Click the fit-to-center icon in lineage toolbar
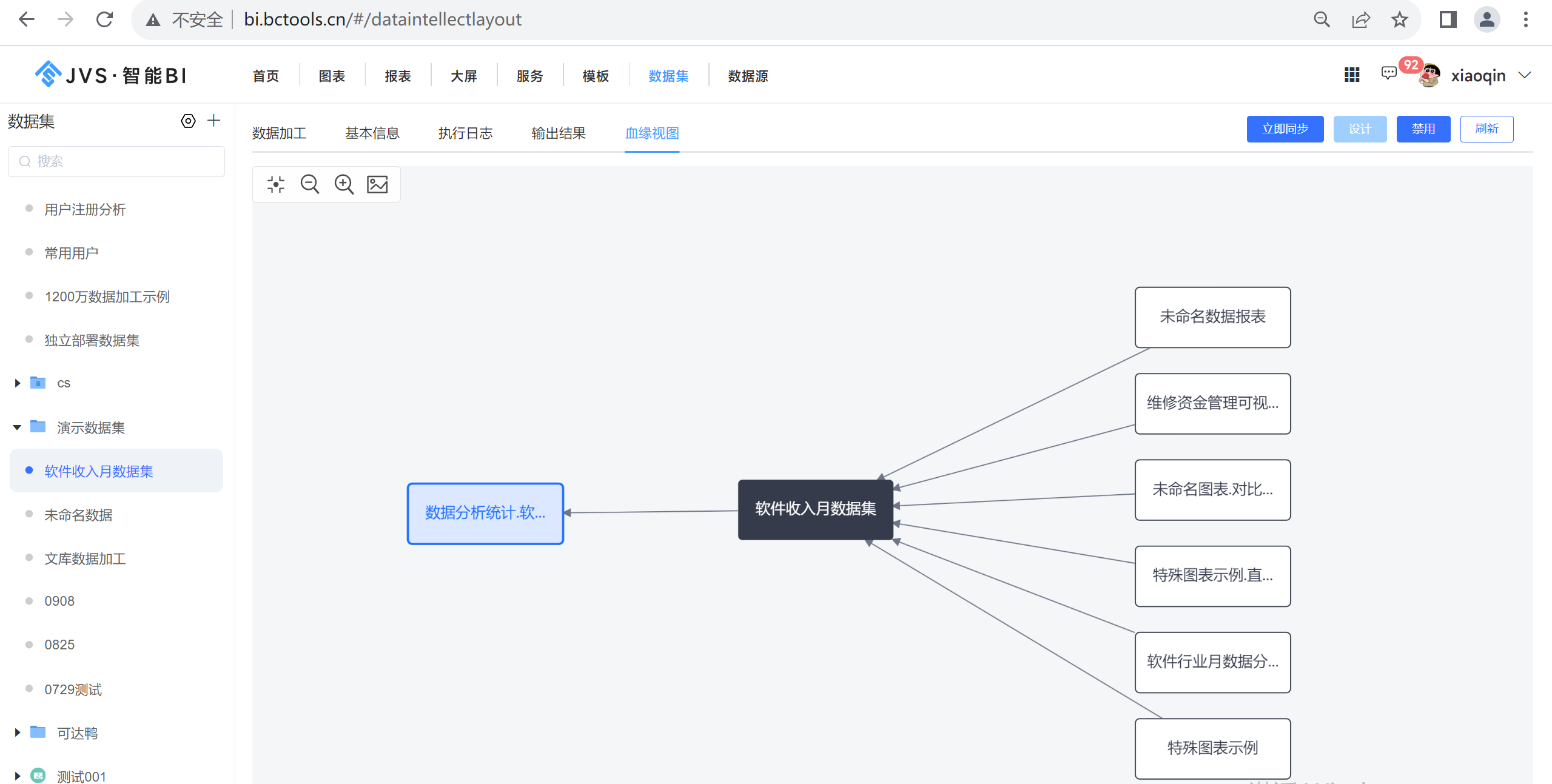This screenshot has height=784, width=1552. tap(276, 184)
